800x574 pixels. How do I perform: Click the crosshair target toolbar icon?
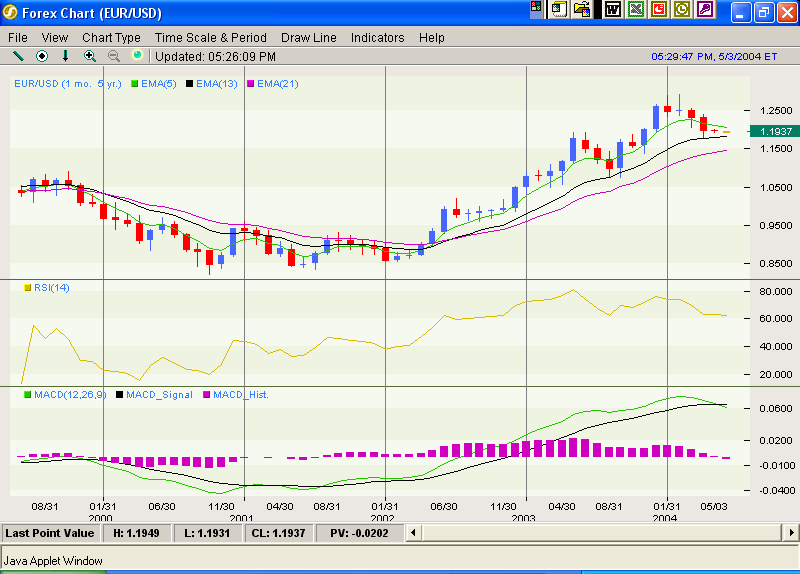click(x=42, y=56)
